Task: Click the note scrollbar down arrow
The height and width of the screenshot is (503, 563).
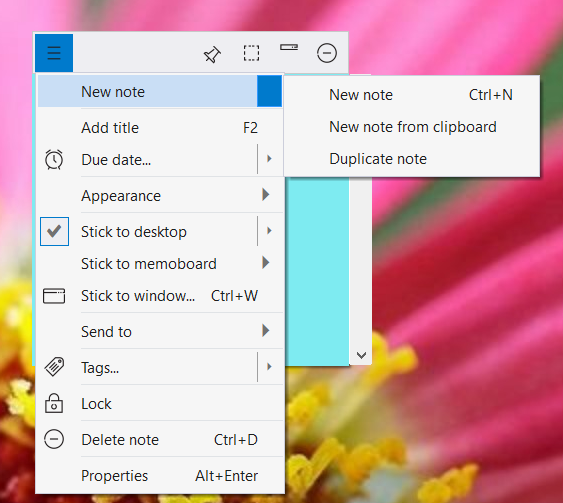Action: [x=361, y=355]
